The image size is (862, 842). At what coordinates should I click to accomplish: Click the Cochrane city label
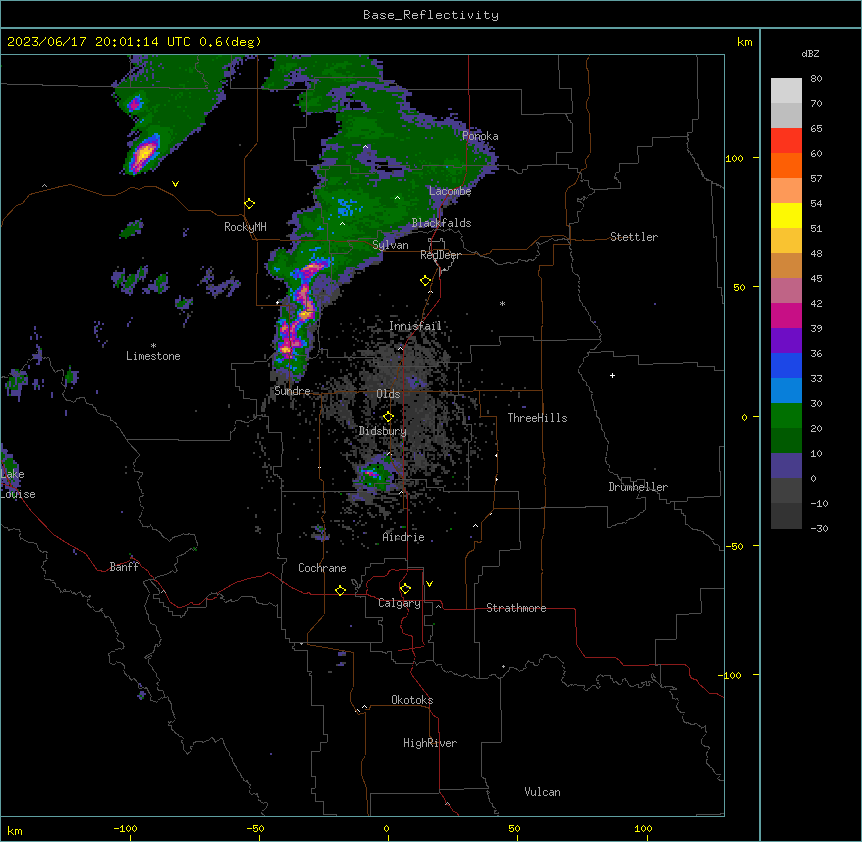click(322, 568)
